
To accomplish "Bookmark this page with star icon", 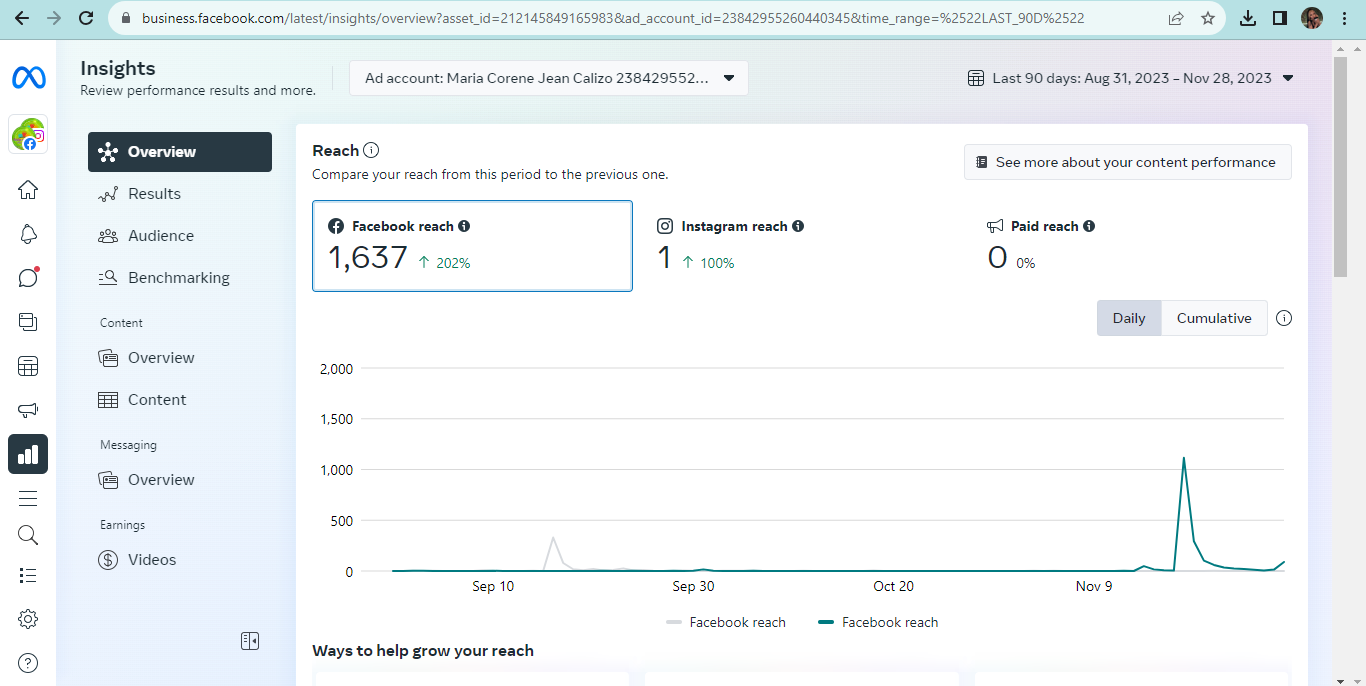I will coord(1207,18).
